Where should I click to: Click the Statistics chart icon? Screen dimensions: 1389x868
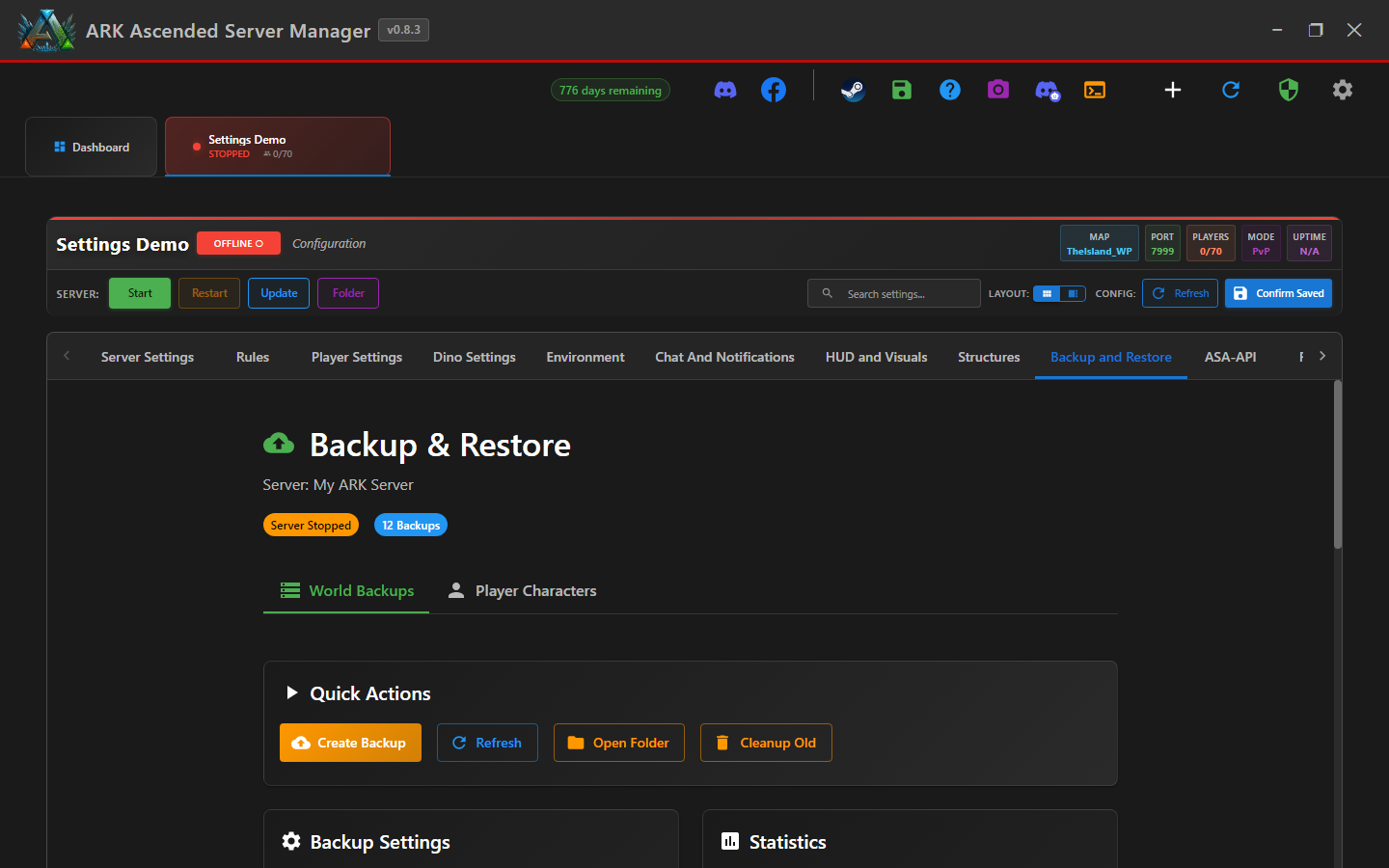pyautogui.click(x=730, y=841)
